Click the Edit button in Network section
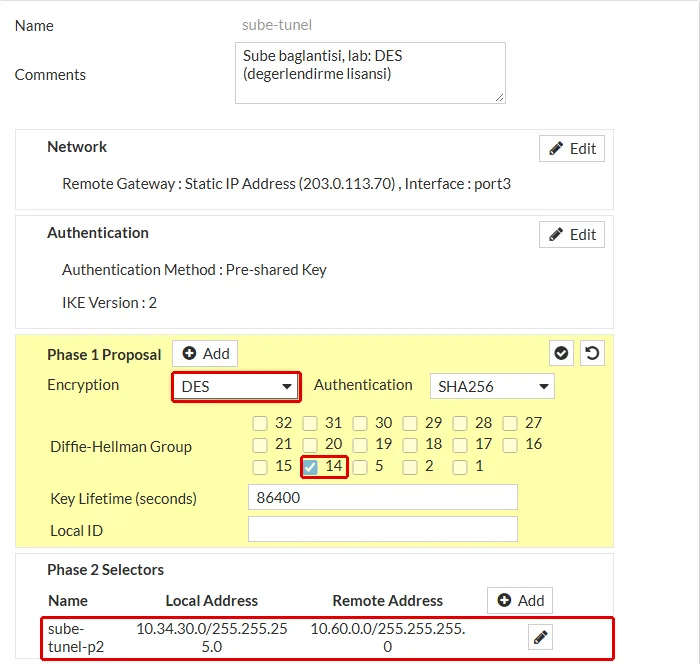This screenshot has height=664, width=700. coord(572,149)
